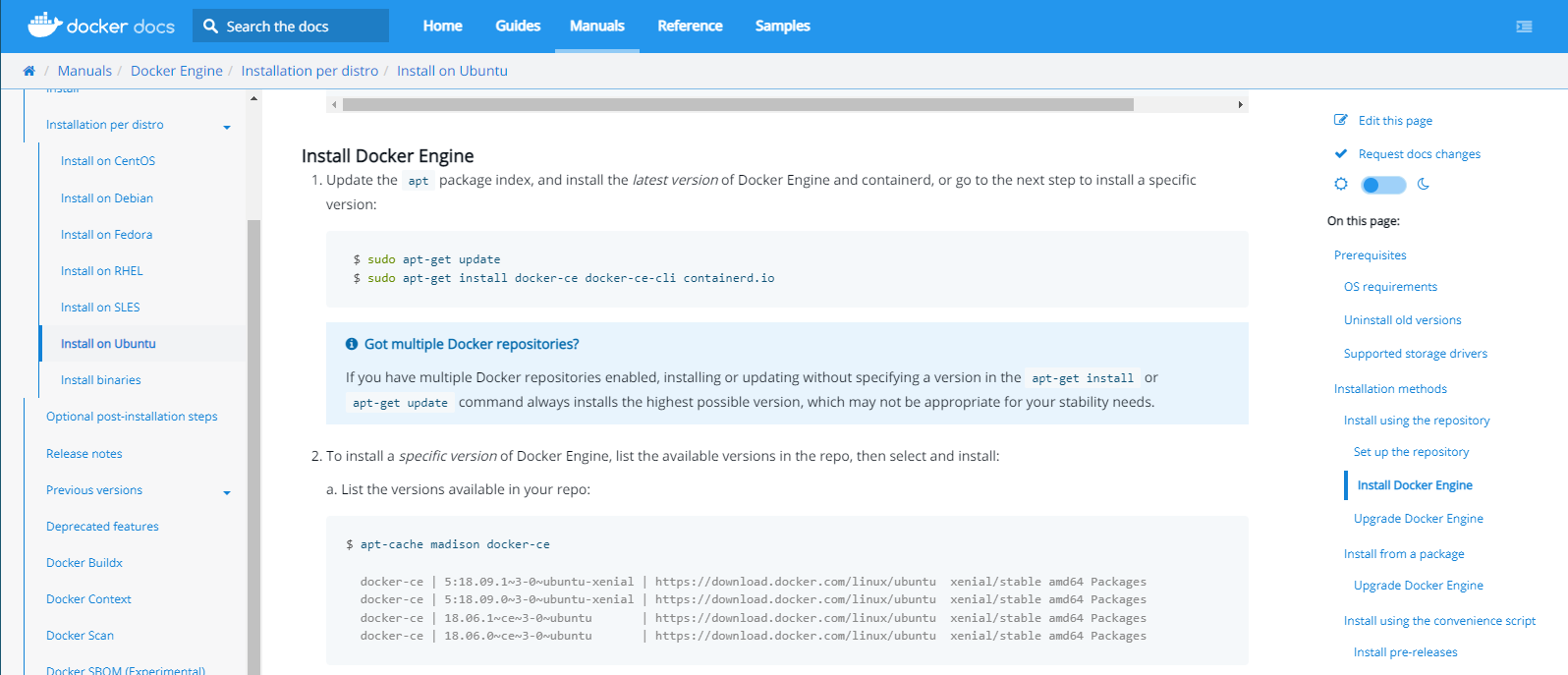Open Install on CentOS in sidebar

coord(108,161)
